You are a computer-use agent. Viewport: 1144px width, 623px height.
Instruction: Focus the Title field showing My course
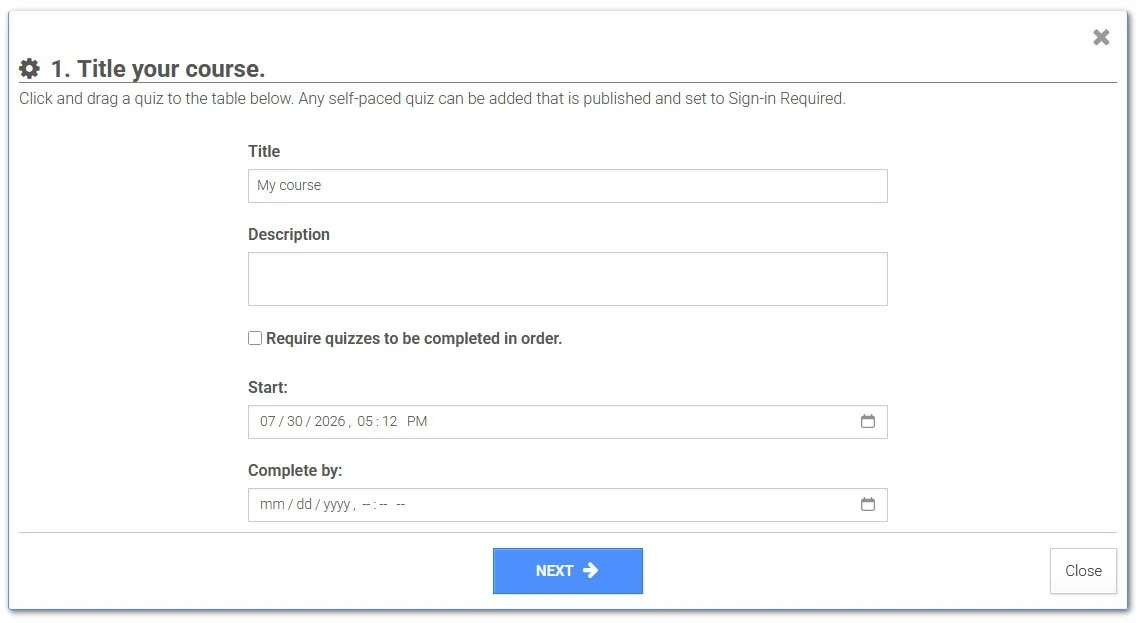tap(568, 186)
